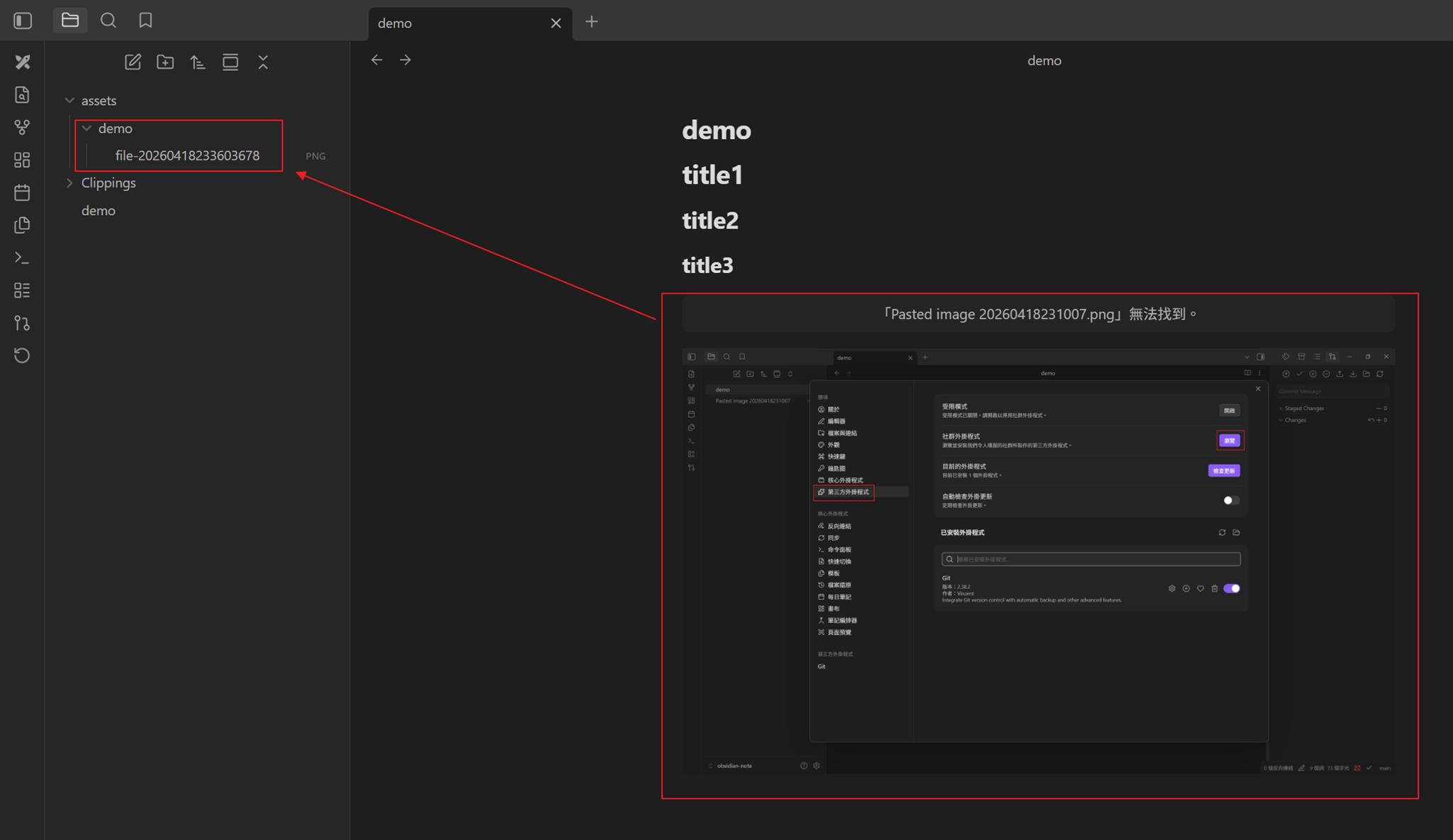Collapse the assets folder

(70, 101)
